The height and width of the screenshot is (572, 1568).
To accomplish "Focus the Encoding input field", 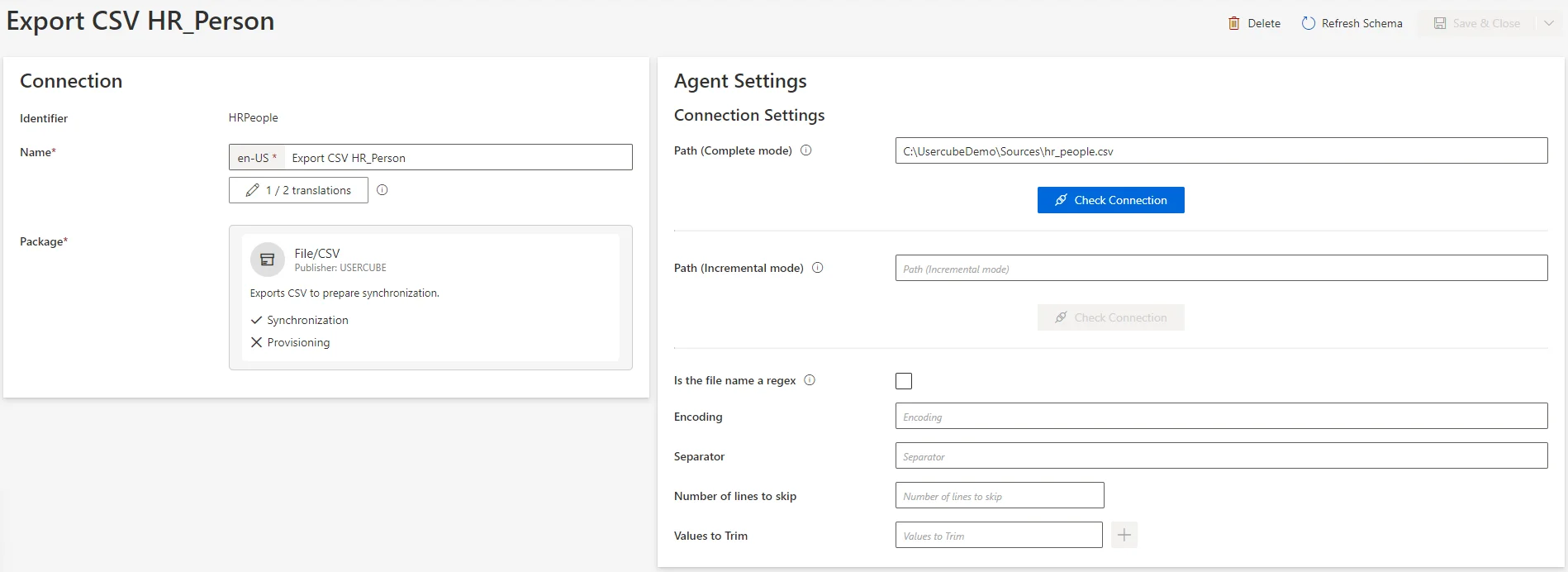I will [1221, 416].
